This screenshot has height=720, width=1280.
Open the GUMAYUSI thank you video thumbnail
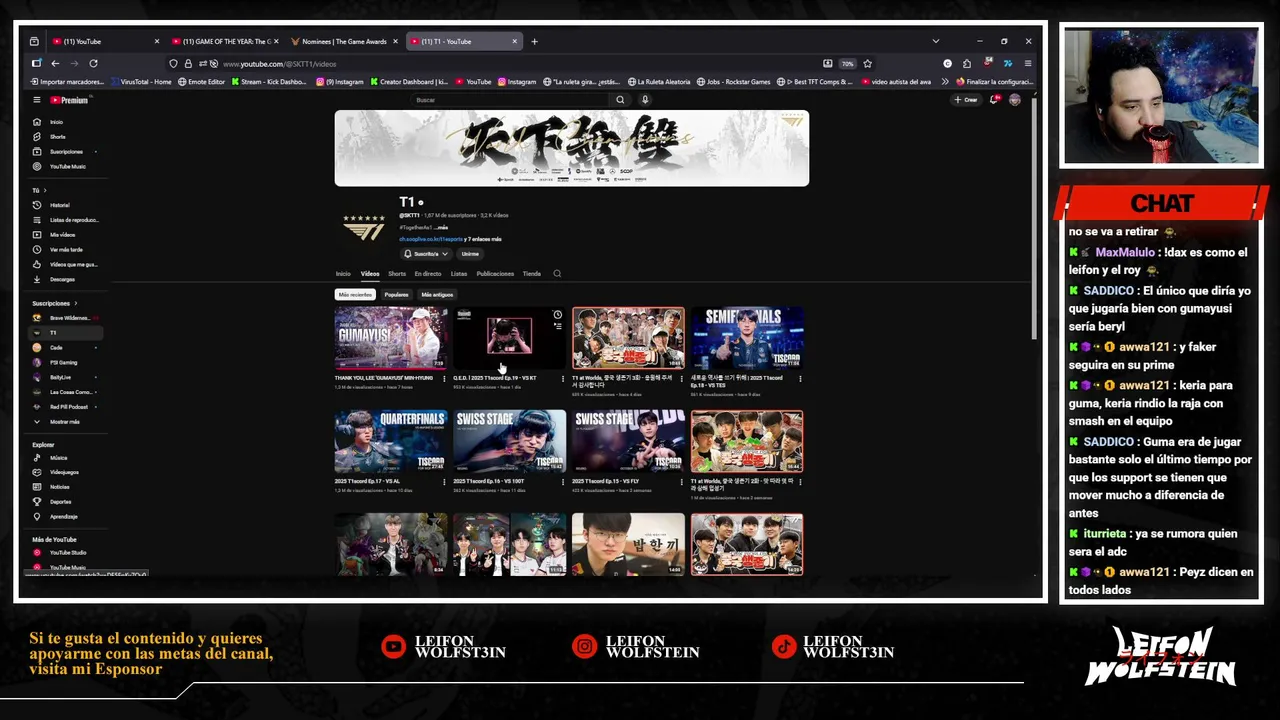point(391,339)
